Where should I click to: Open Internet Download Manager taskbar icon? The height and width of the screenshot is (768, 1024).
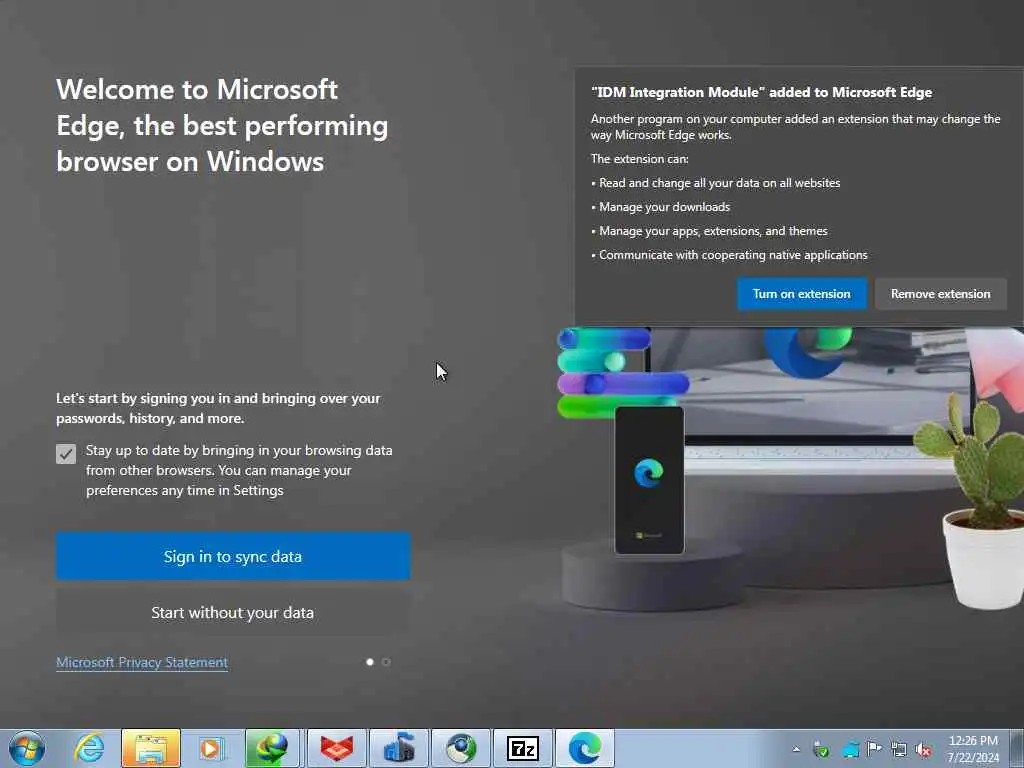pos(272,748)
